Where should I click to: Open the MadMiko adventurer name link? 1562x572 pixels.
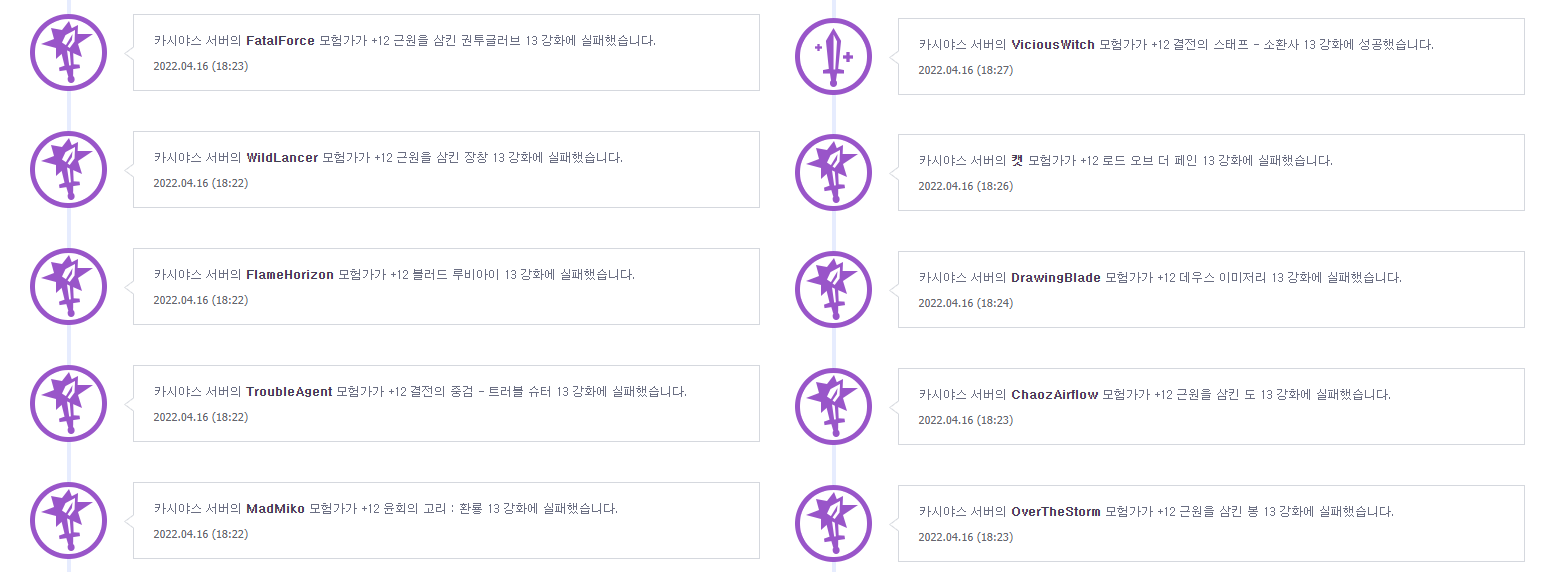point(275,509)
